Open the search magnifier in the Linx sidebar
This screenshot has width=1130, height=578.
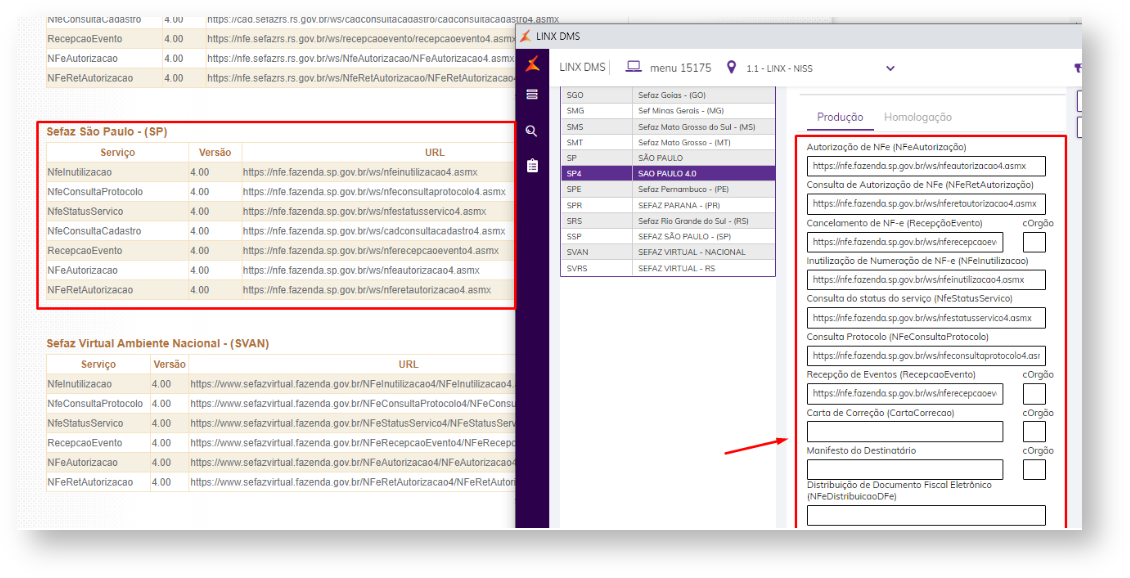point(532,130)
